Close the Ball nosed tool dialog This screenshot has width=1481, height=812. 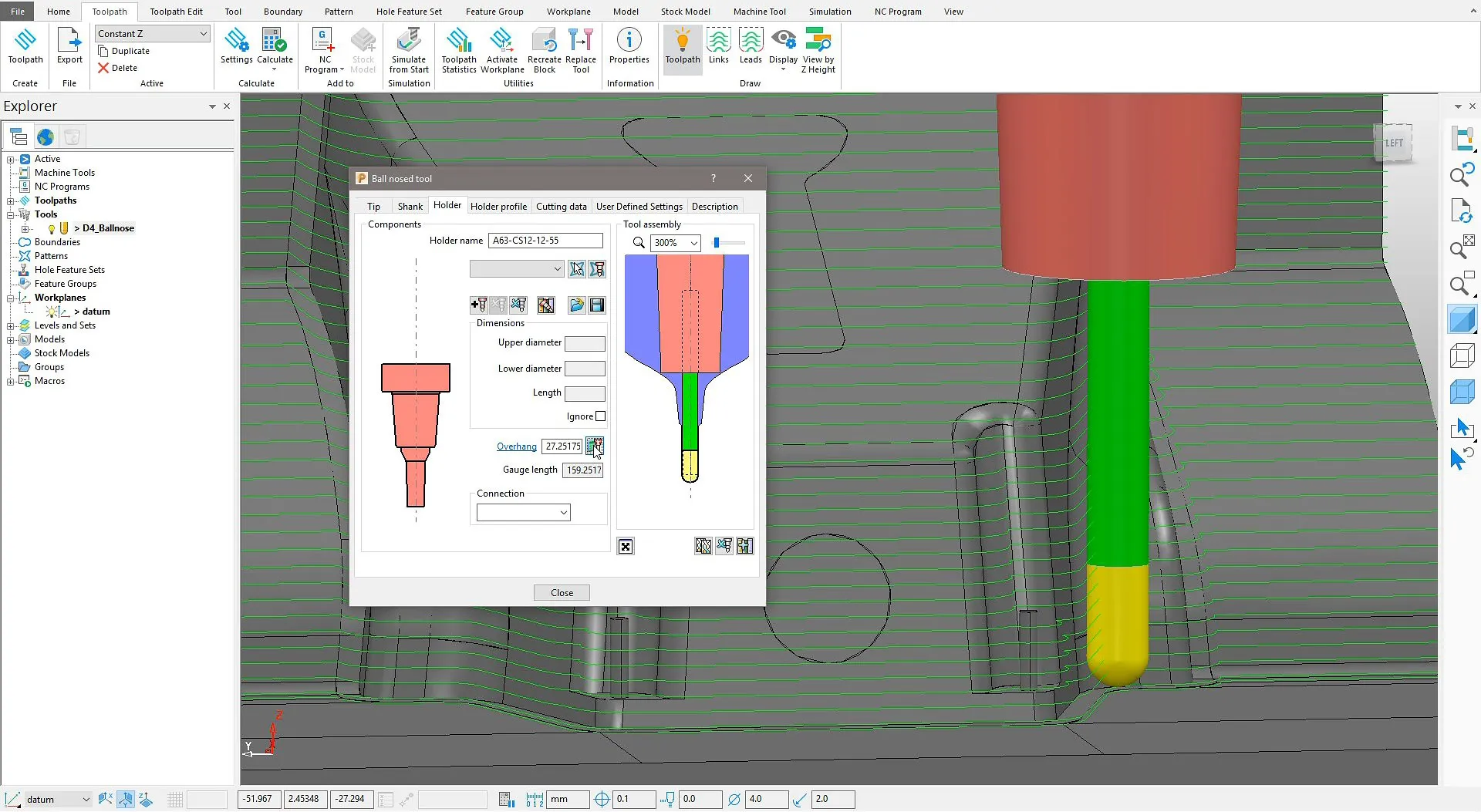[x=747, y=178]
